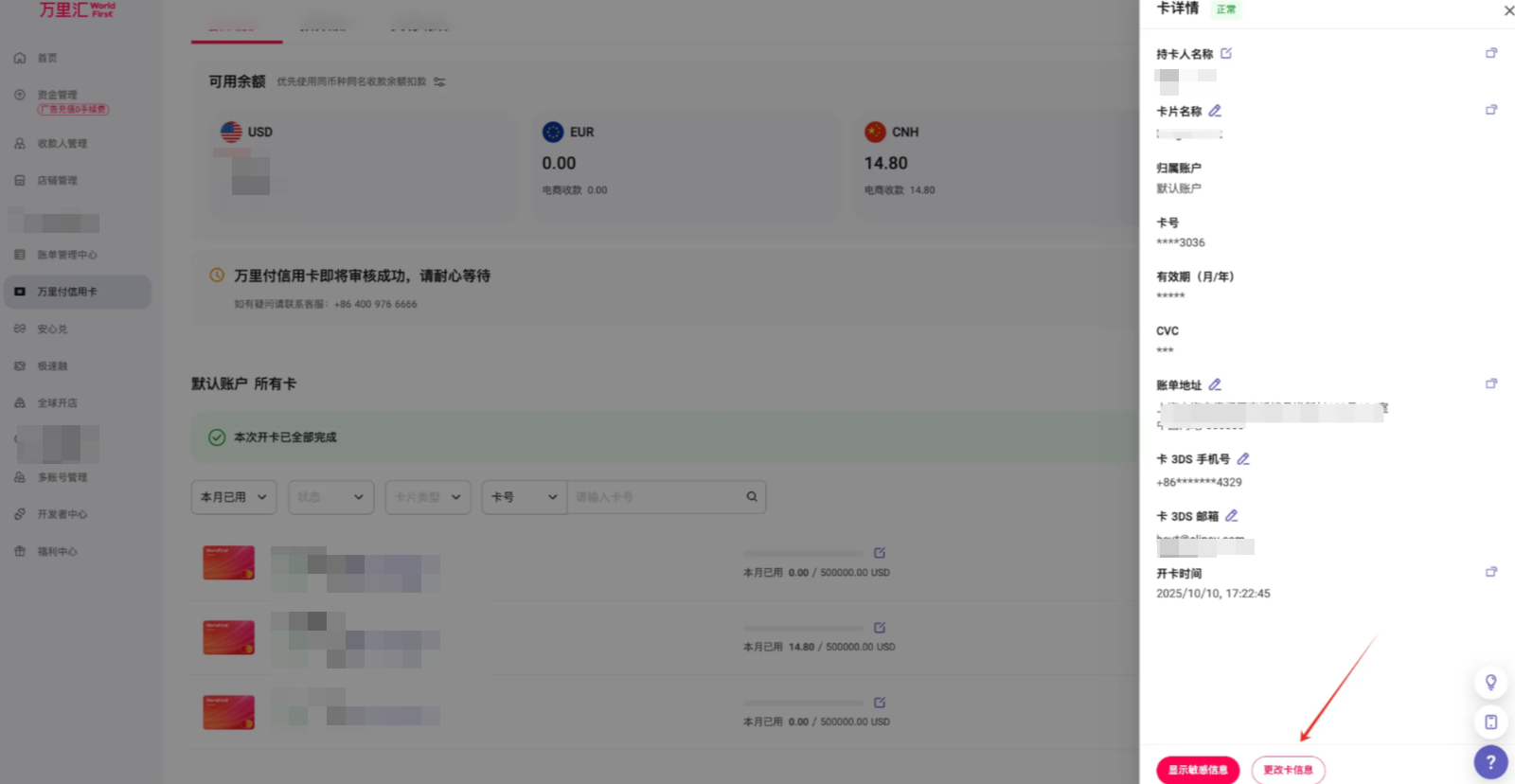Open 资金管理 in the sidebar
The width and height of the screenshot is (1515, 784).
coord(57,95)
